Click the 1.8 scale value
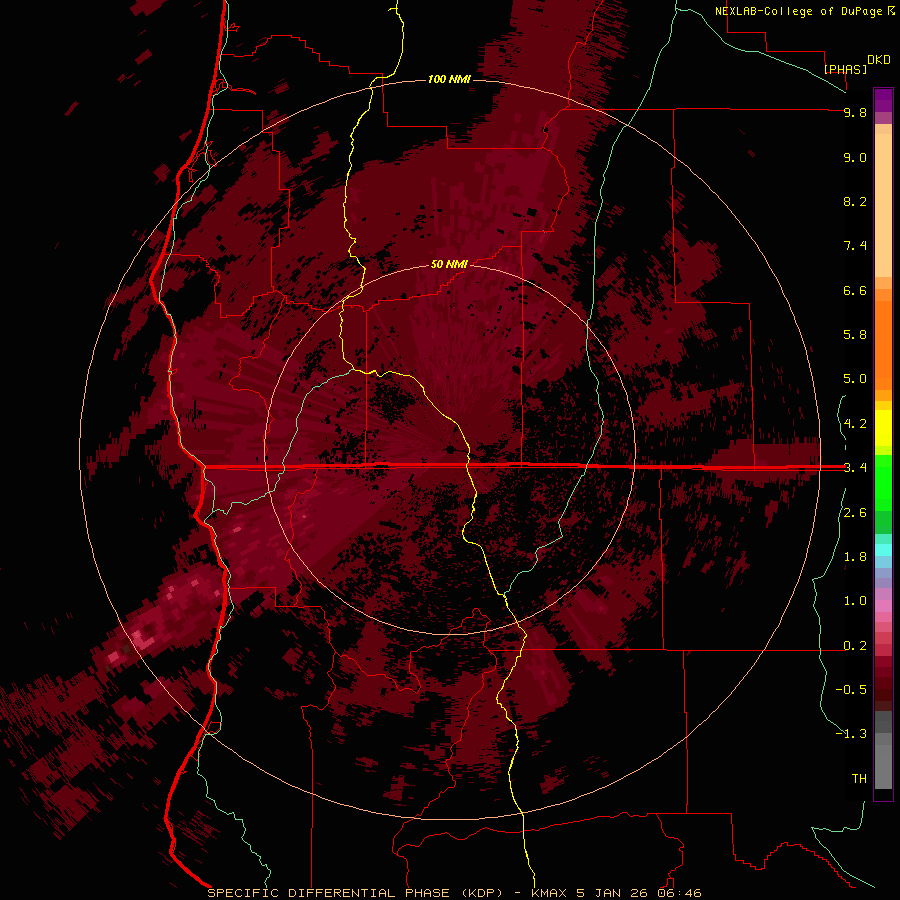 point(855,557)
